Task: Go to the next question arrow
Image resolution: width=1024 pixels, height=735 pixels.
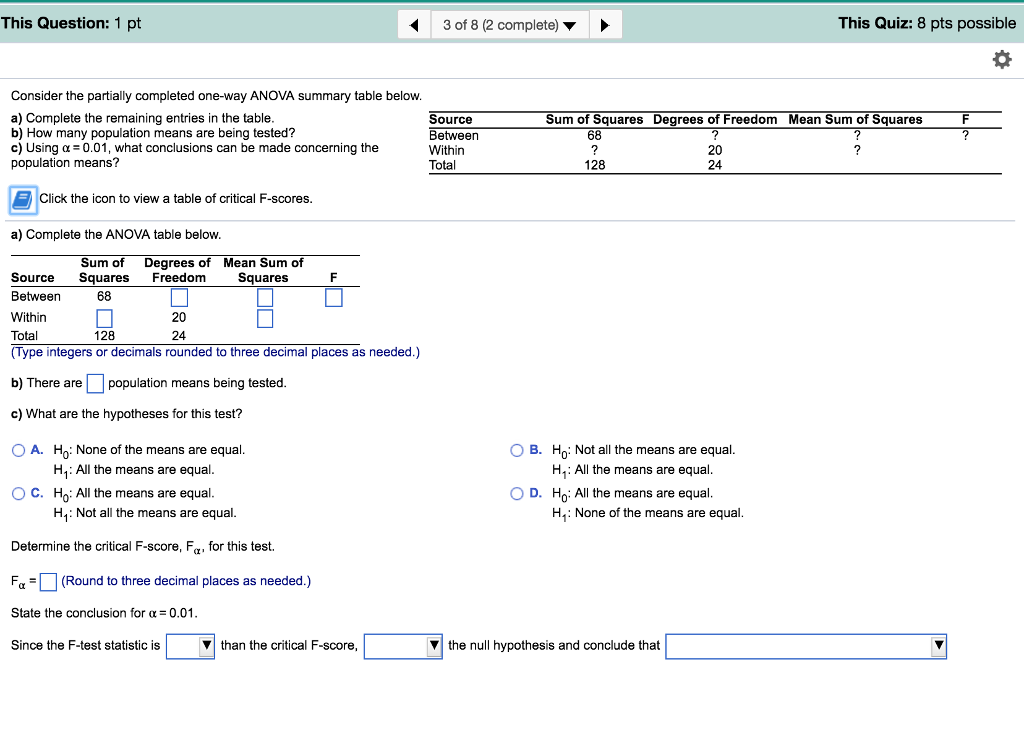Action: (605, 25)
